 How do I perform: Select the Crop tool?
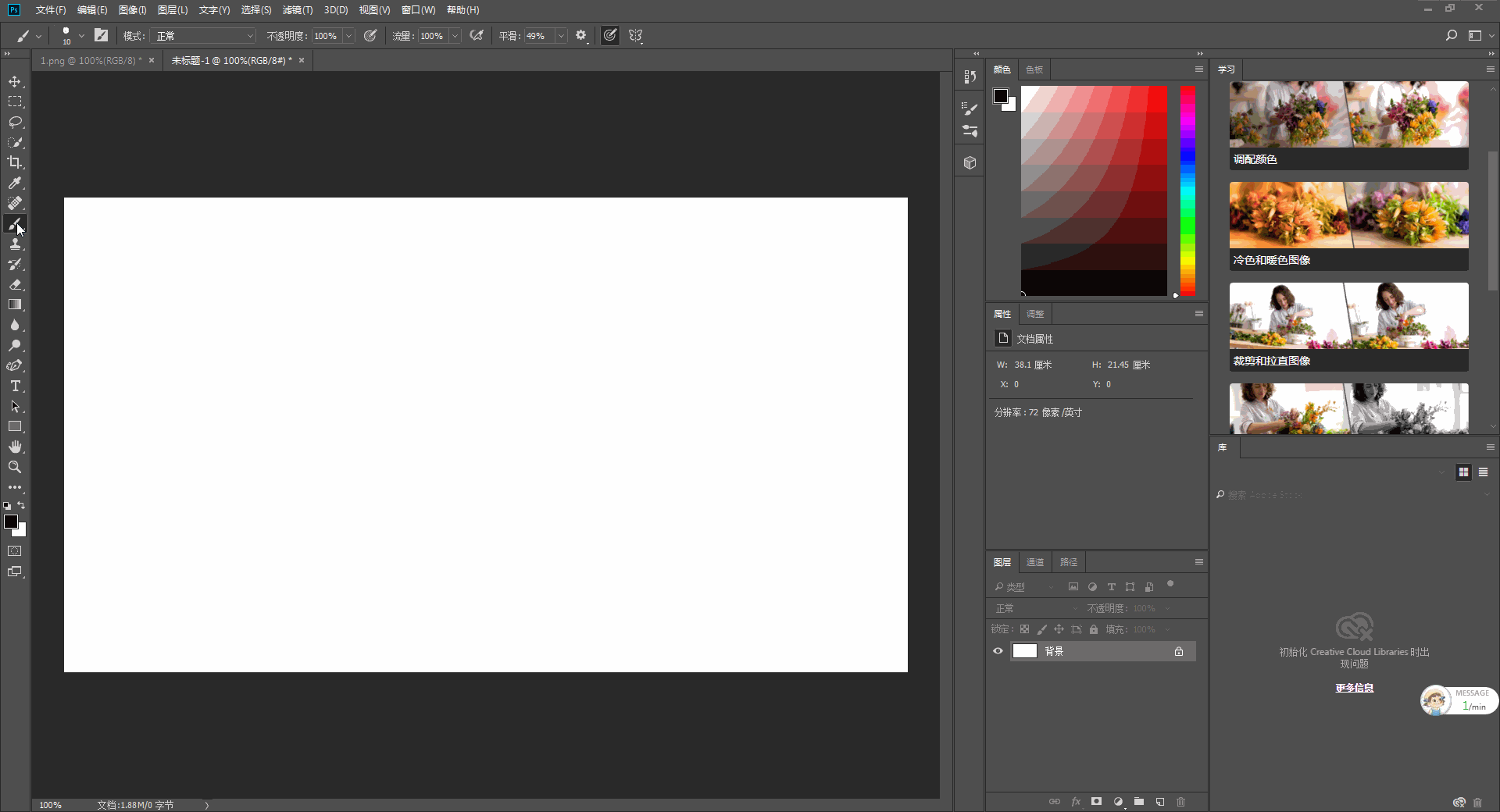(x=15, y=162)
